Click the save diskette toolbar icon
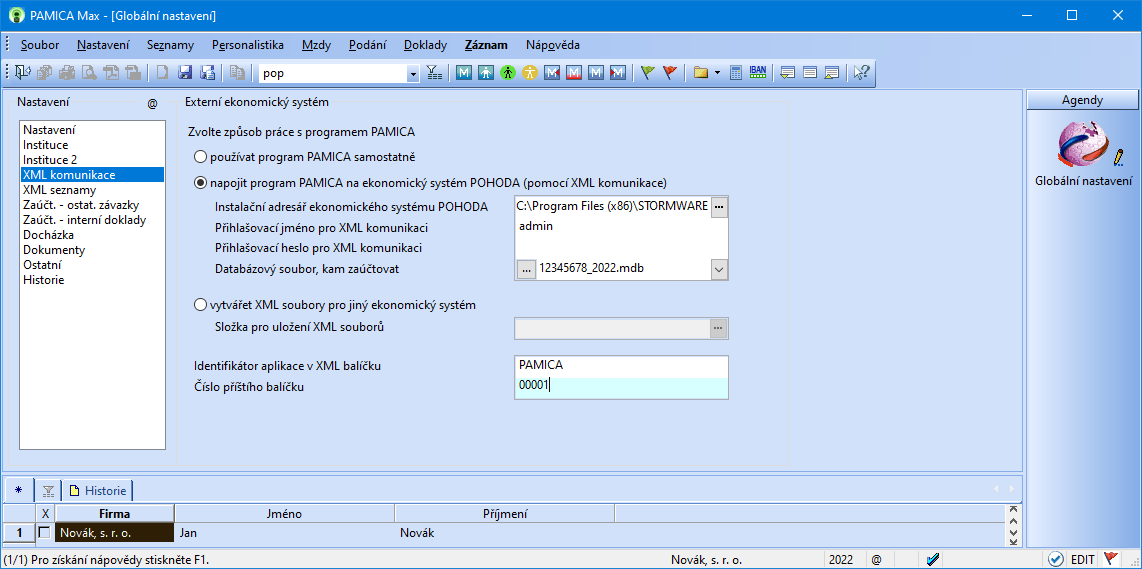1142x569 pixels. pyautogui.click(x=185, y=72)
